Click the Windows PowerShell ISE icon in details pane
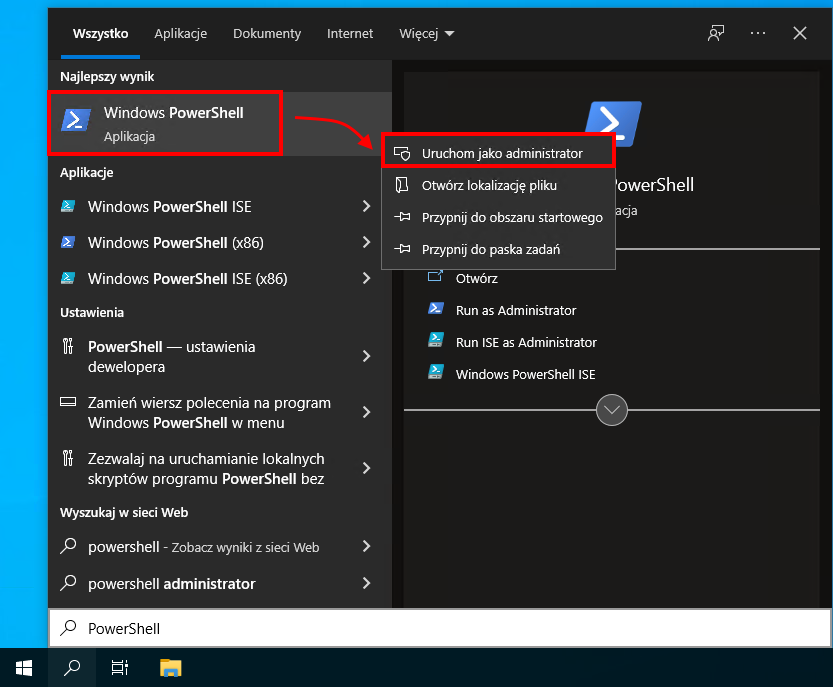Viewport: 833px width, 687px height. pos(436,372)
